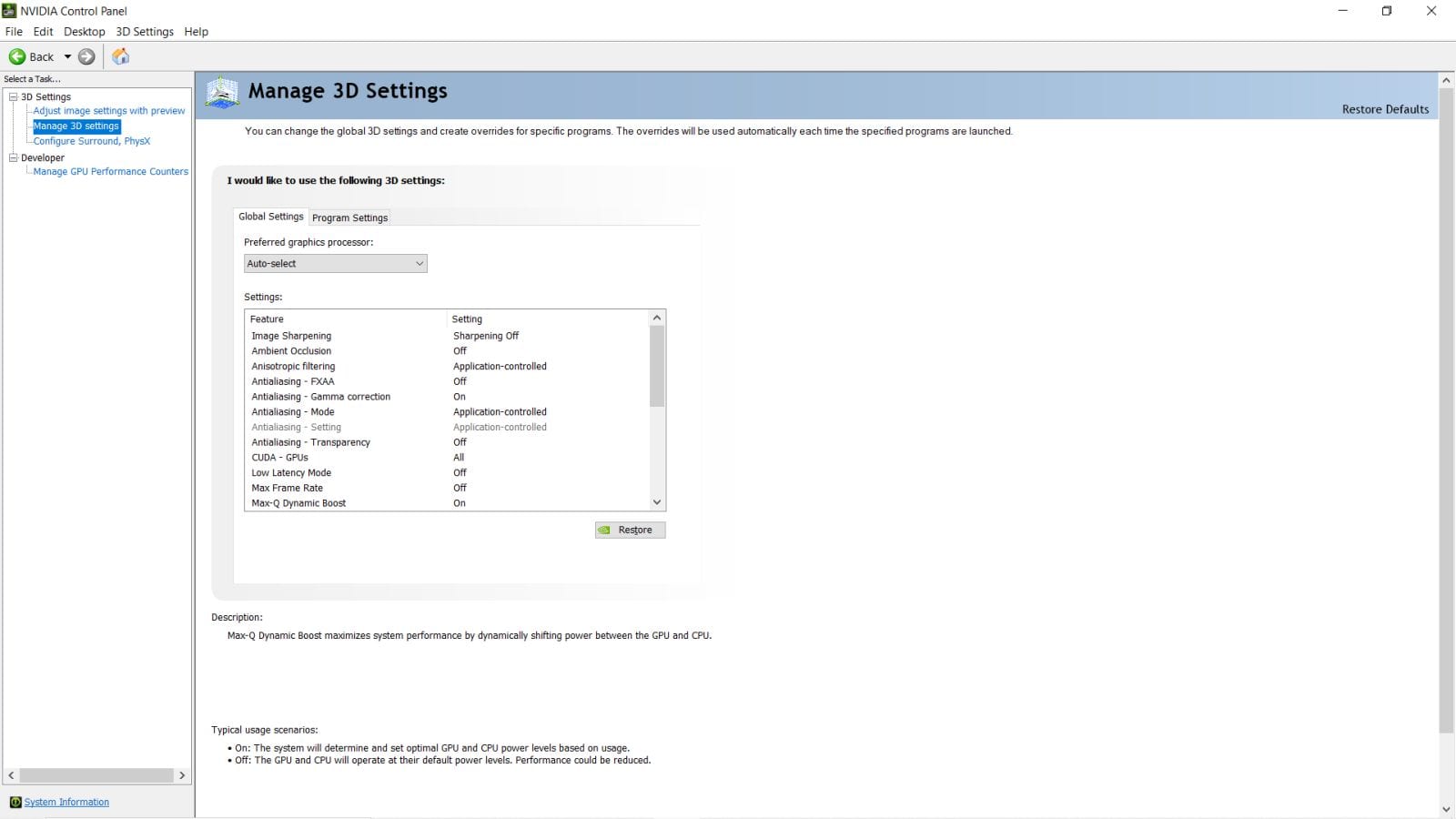Viewport: 1456px width, 819px height.
Task: Select the Max-Q Dynamic Boost row
Action: point(448,503)
